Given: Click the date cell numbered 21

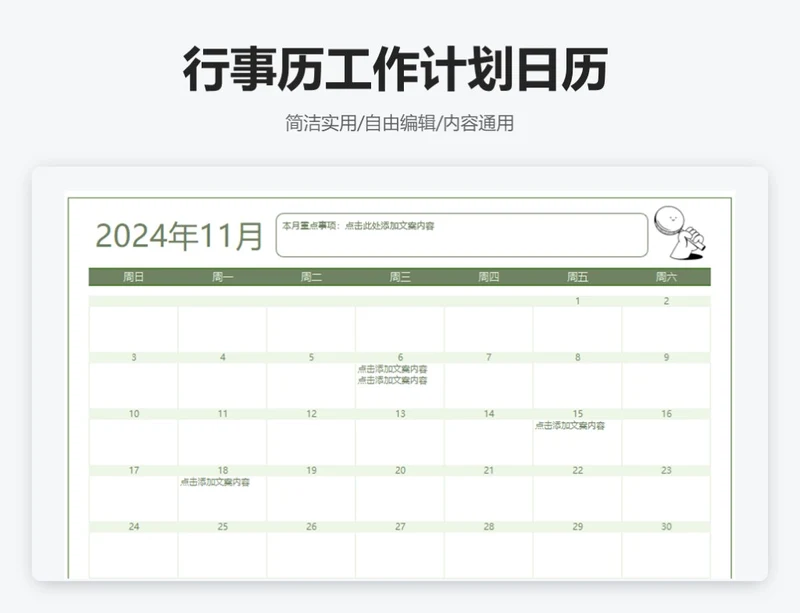Looking at the screenshot, I should [489, 471].
